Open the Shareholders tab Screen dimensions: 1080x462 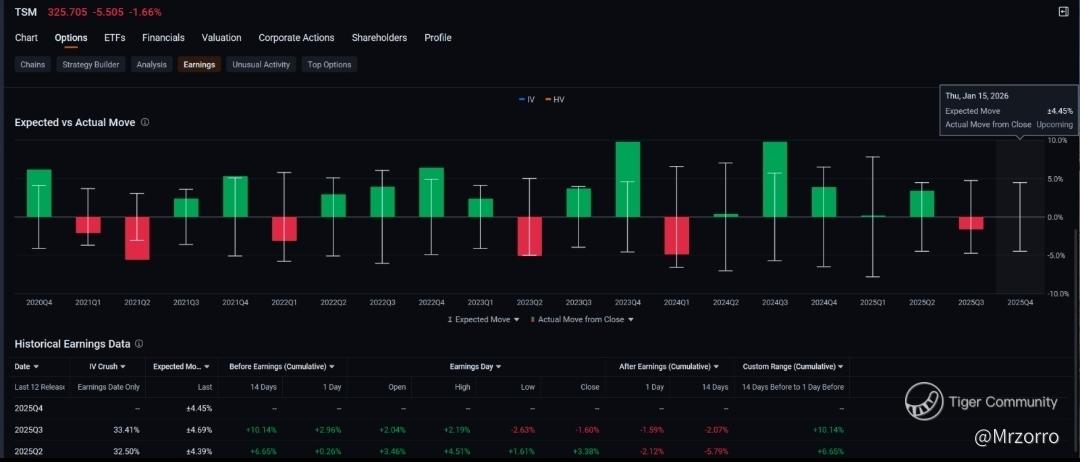(x=379, y=38)
